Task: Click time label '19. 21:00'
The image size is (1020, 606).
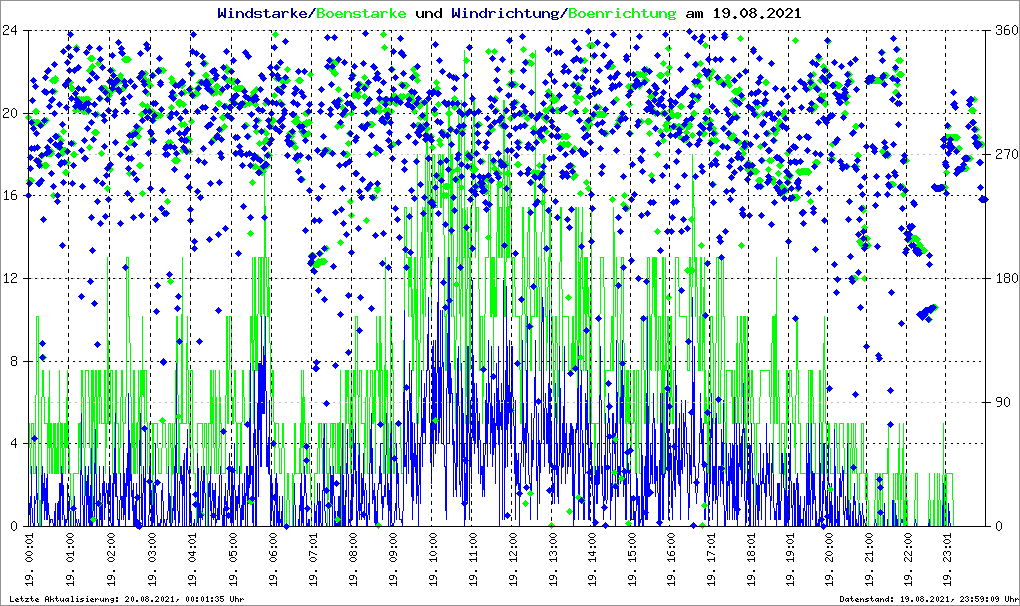Action: pos(868,559)
